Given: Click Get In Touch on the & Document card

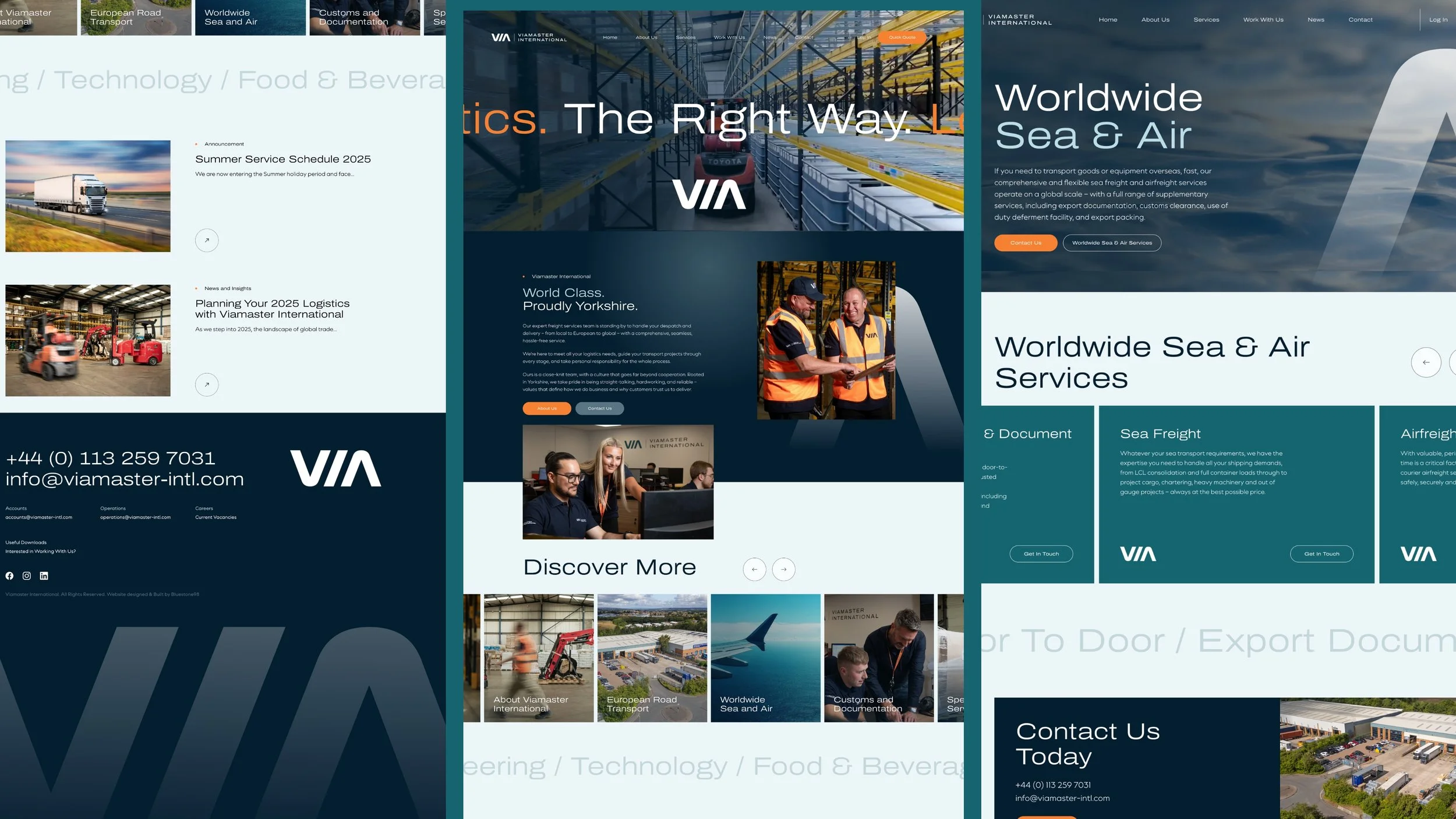Looking at the screenshot, I should [1041, 554].
